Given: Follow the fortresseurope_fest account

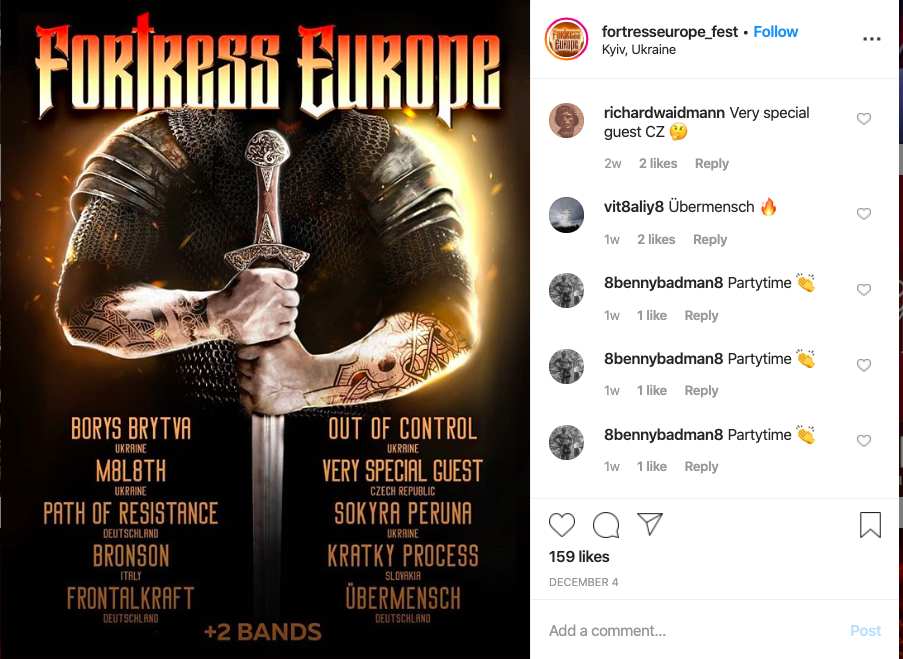Looking at the screenshot, I should [x=775, y=32].
